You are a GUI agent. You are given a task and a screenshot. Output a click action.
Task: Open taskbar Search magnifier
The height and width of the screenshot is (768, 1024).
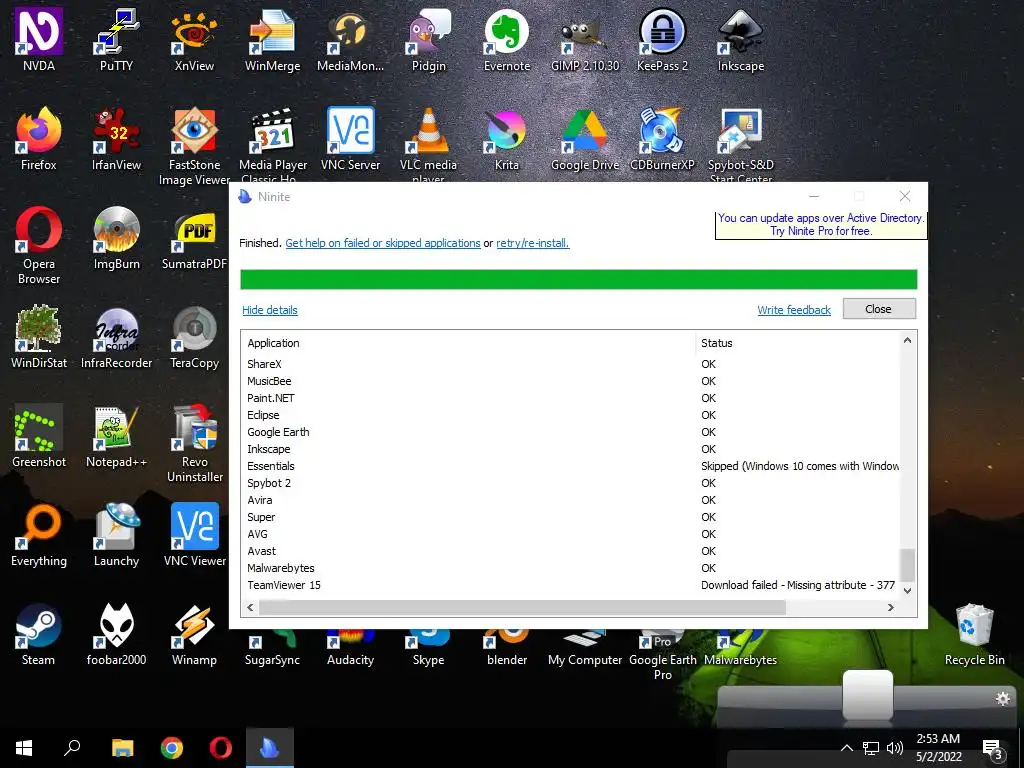point(72,748)
